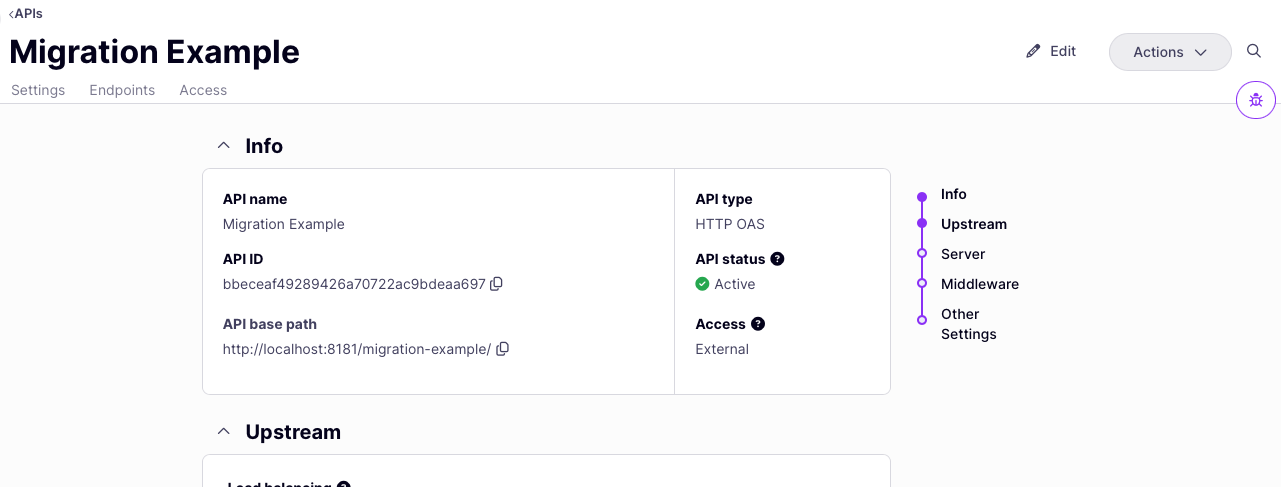Jump to Server in the section navigator
Screen dimensions: 1281x487
point(962,254)
